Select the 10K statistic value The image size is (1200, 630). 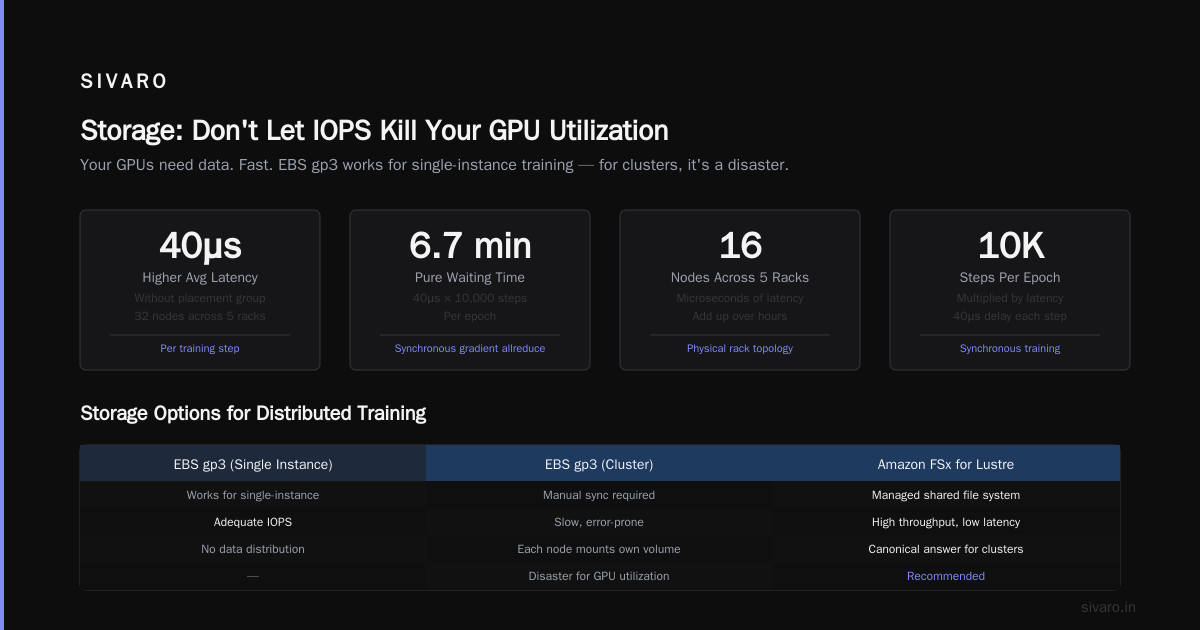(1010, 245)
